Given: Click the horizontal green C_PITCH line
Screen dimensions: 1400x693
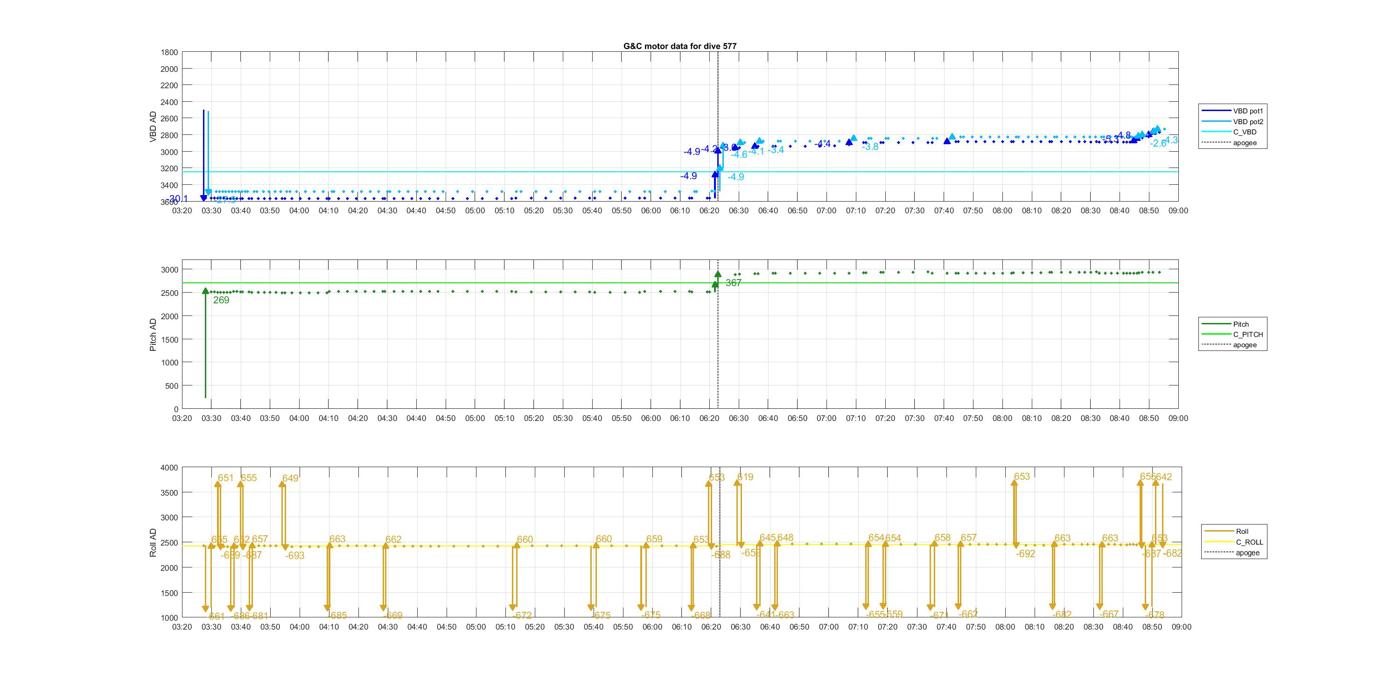Looking at the screenshot, I should pyautogui.click(x=680, y=282).
